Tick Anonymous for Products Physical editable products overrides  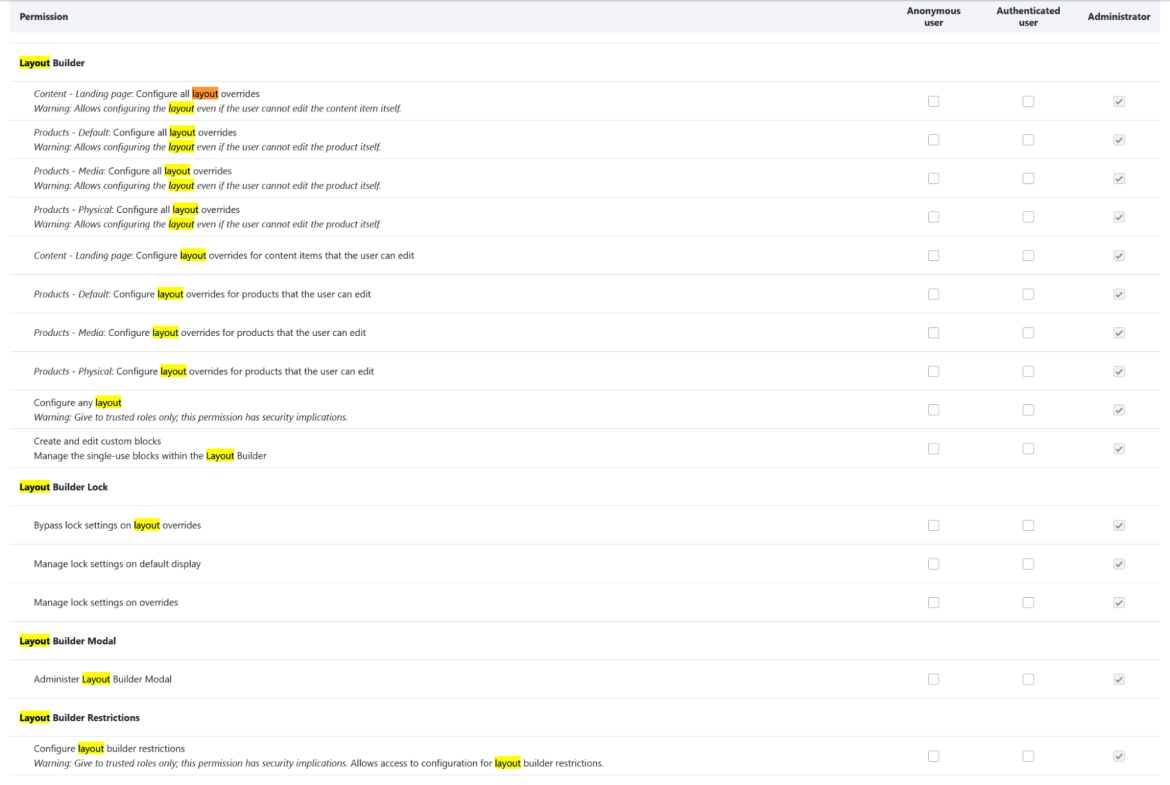tap(933, 372)
